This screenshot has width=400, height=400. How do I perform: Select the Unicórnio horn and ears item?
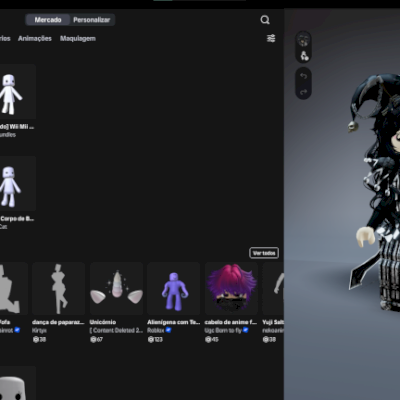click(116, 289)
